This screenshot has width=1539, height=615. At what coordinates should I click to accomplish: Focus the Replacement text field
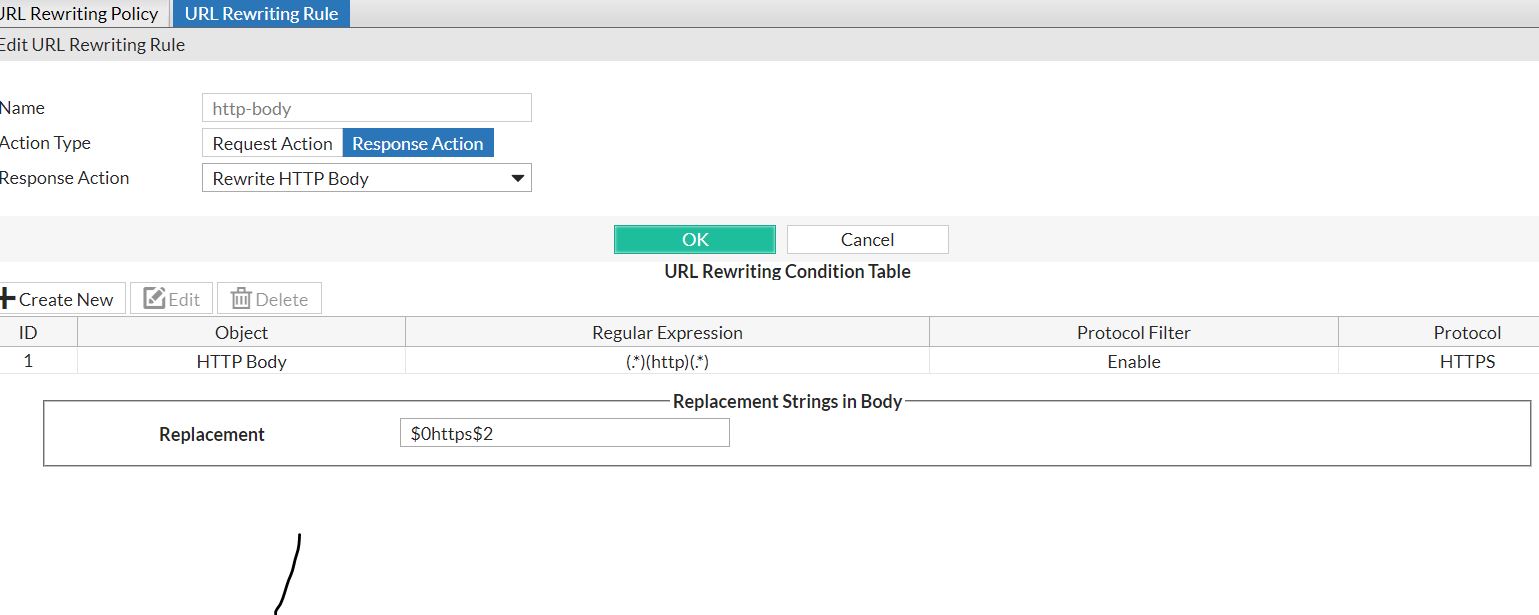click(x=564, y=433)
